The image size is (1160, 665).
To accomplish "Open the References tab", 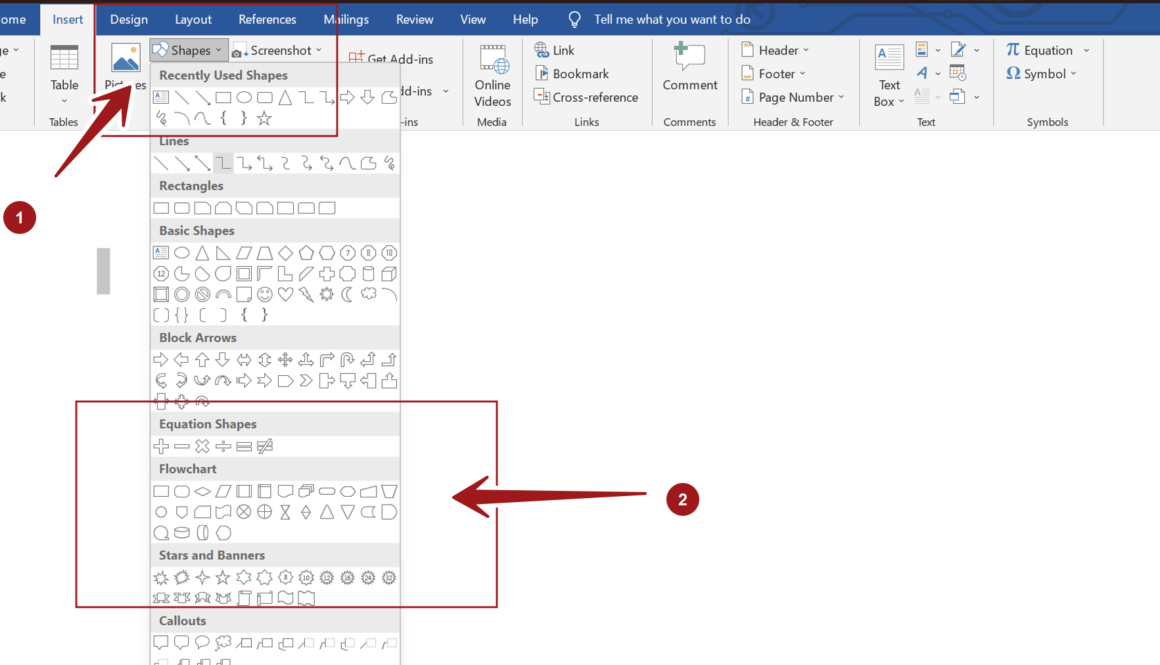I will [x=267, y=19].
